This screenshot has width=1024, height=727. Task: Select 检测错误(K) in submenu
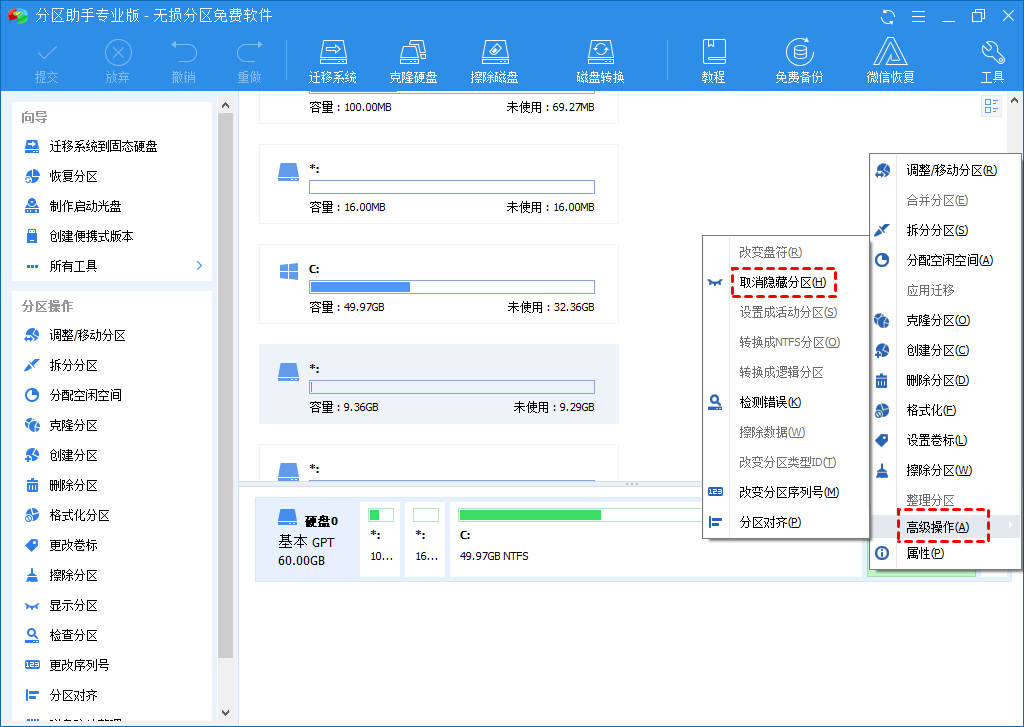pyautogui.click(x=786, y=402)
